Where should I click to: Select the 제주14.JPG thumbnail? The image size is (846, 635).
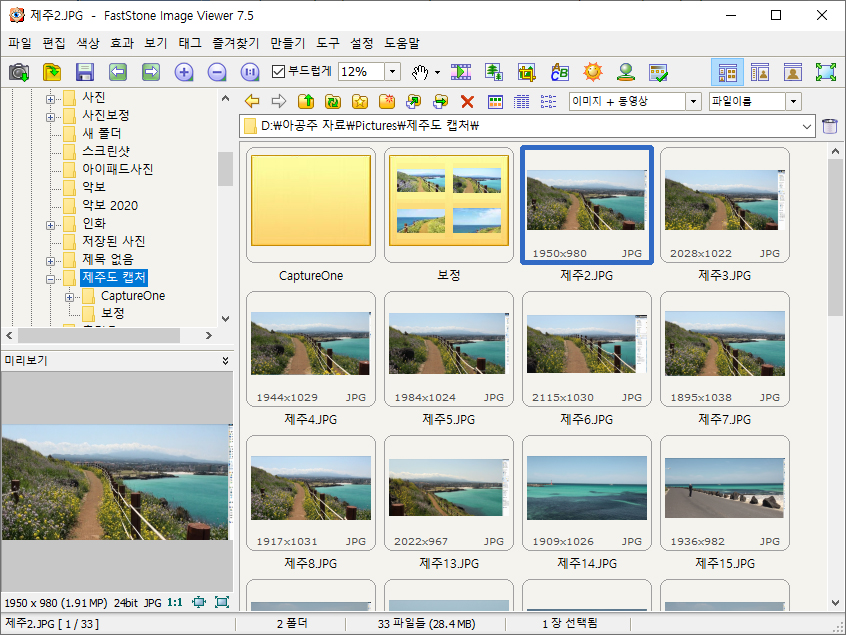coord(586,493)
